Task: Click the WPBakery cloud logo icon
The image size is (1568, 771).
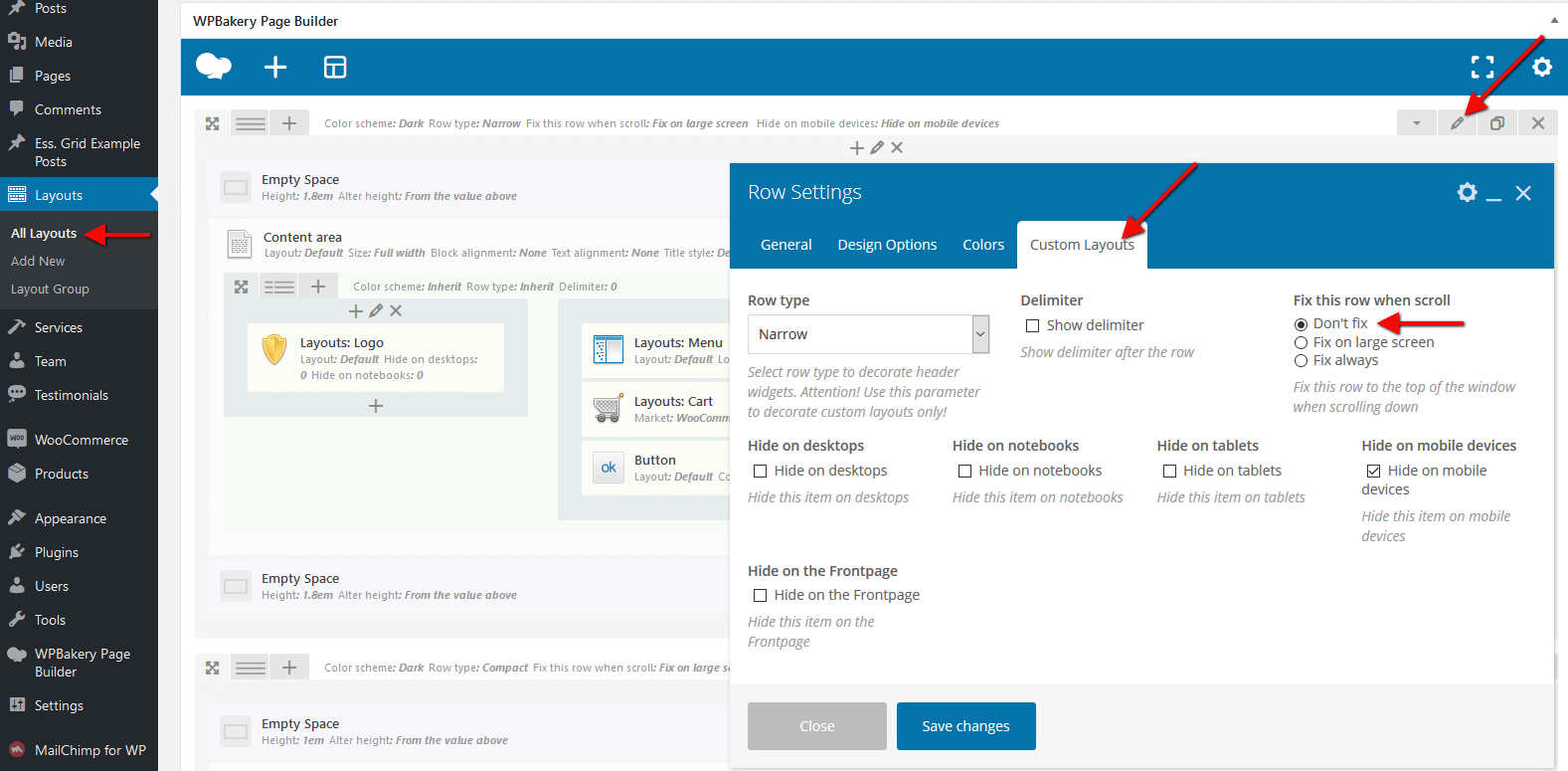Action: click(x=214, y=67)
